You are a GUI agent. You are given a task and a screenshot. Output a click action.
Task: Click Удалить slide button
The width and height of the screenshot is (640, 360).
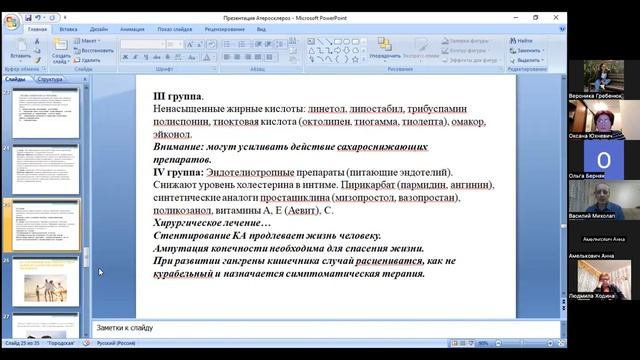click(x=87, y=60)
